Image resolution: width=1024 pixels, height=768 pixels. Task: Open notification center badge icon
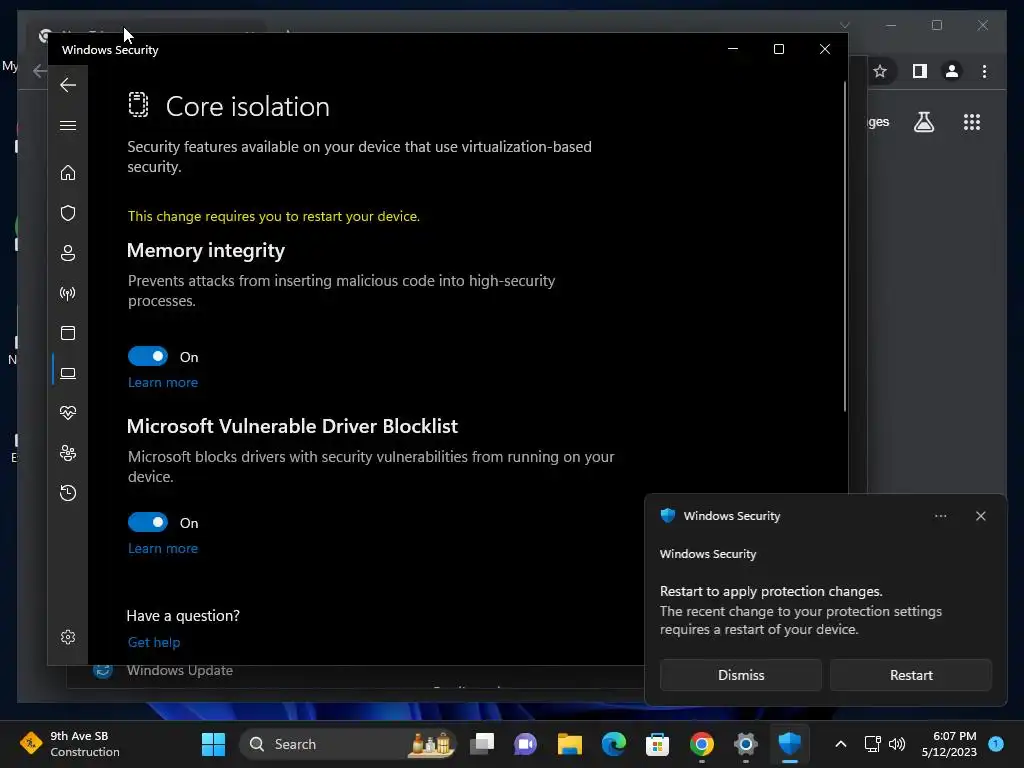pos(996,744)
